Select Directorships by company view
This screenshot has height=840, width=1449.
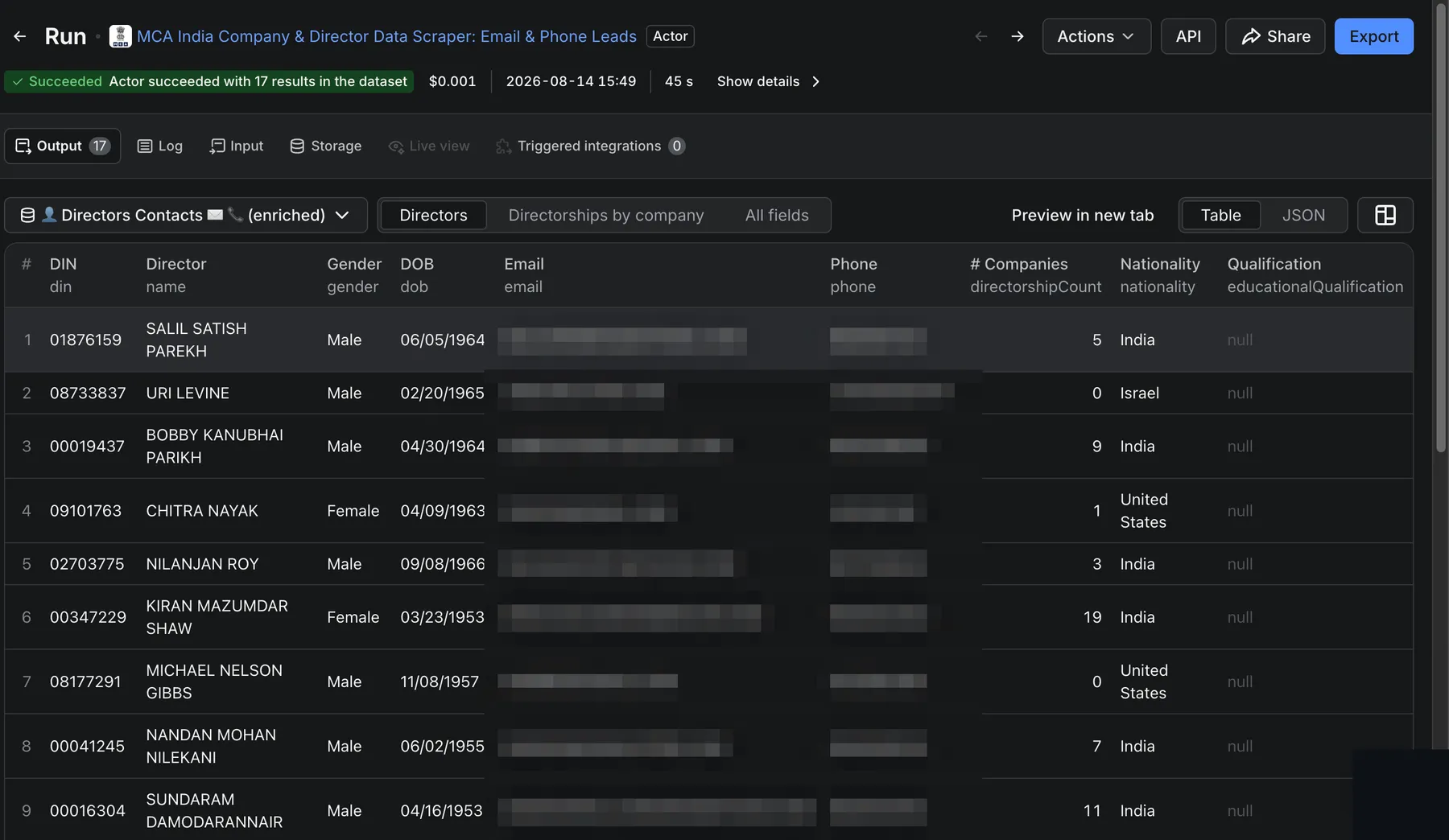tap(606, 215)
